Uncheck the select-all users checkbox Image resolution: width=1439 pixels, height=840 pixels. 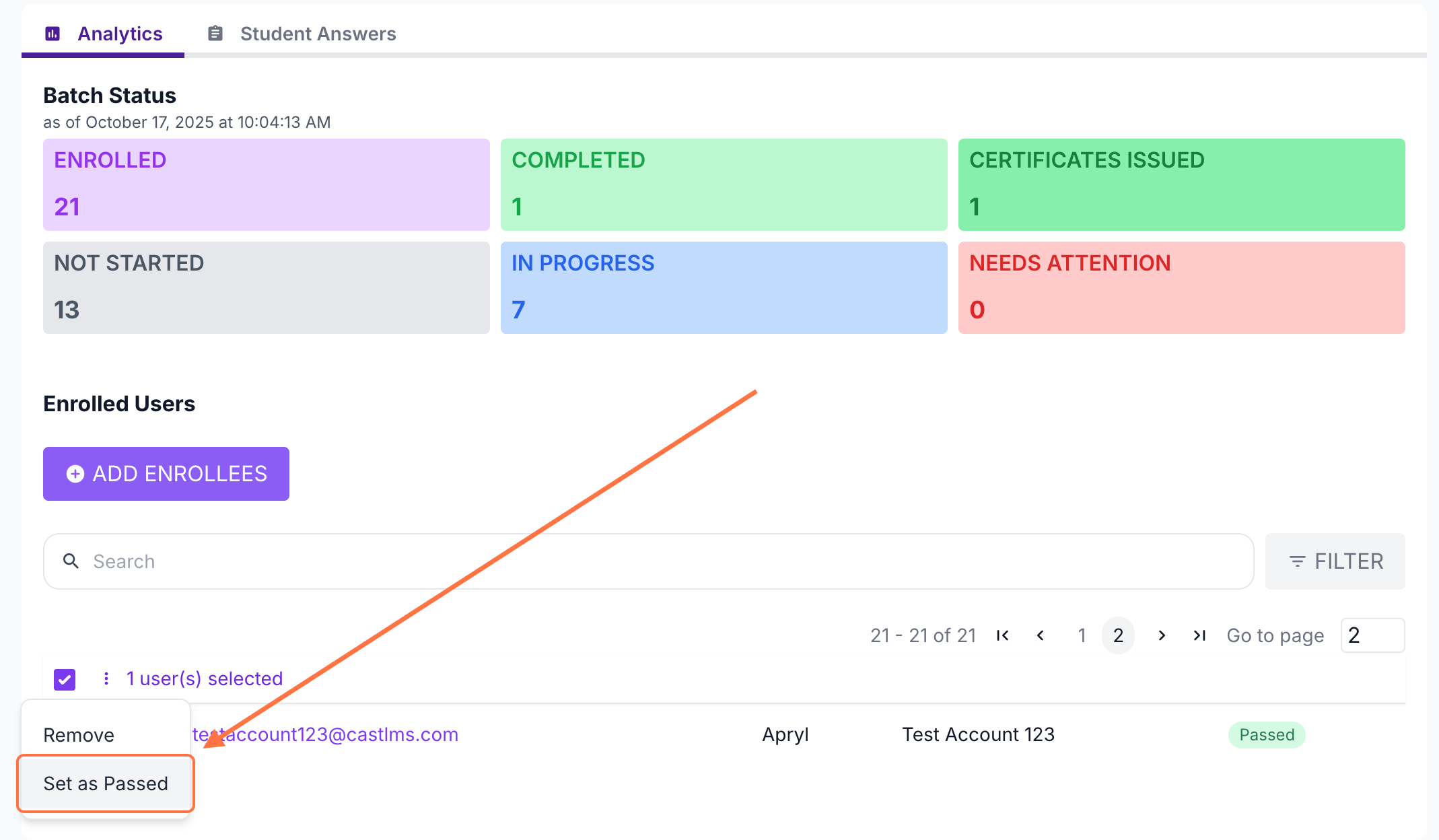65,679
